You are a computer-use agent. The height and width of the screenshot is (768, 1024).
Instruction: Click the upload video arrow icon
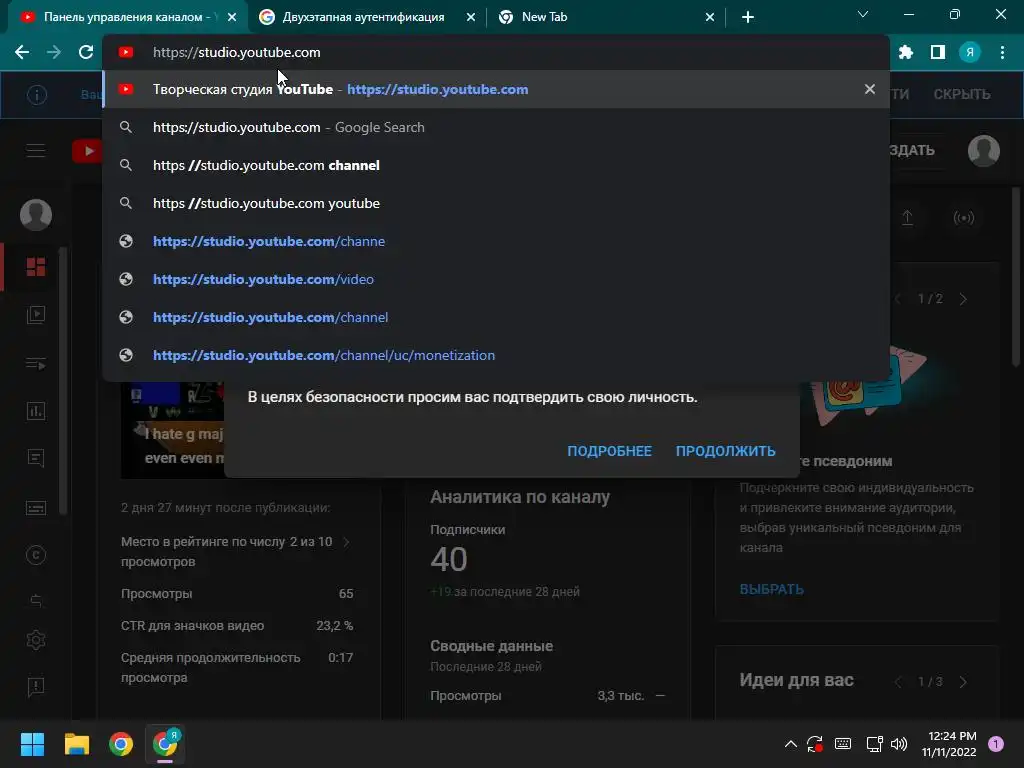pyautogui.click(x=908, y=217)
